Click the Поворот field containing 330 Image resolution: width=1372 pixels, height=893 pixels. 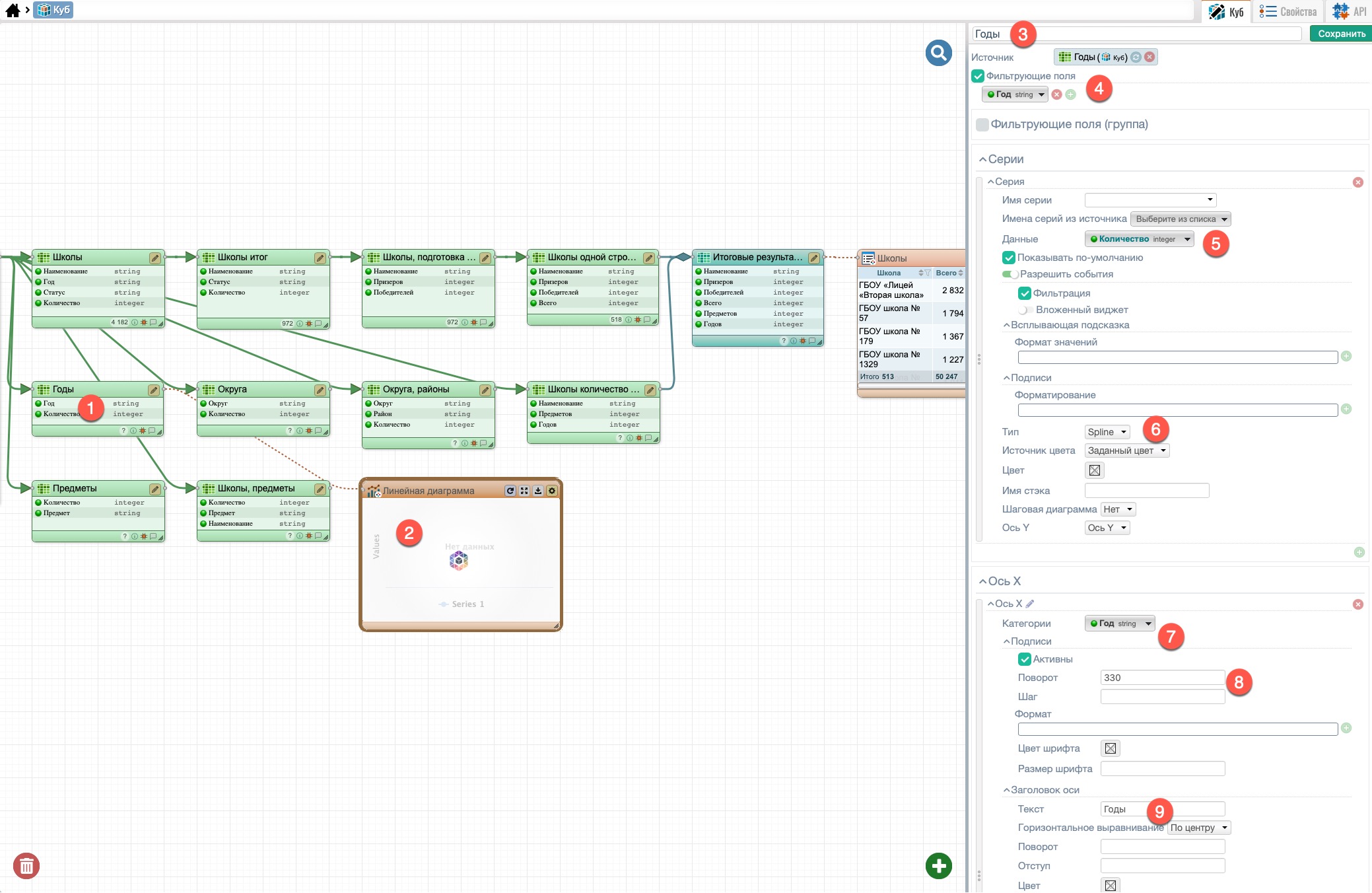pyautogui.click(x=1161, y=678)
